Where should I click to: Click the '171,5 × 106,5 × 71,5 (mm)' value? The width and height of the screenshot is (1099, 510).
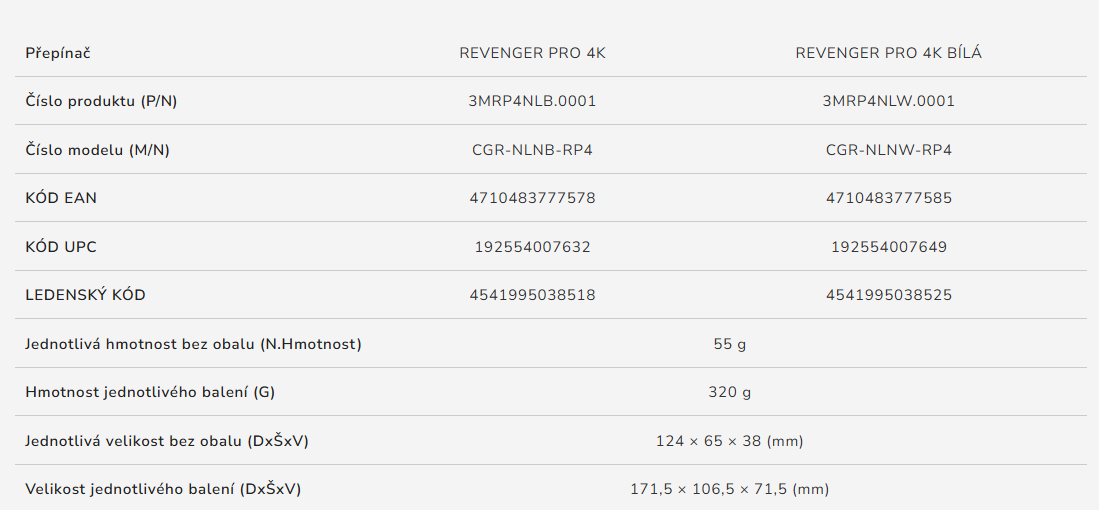click(730, 490)
